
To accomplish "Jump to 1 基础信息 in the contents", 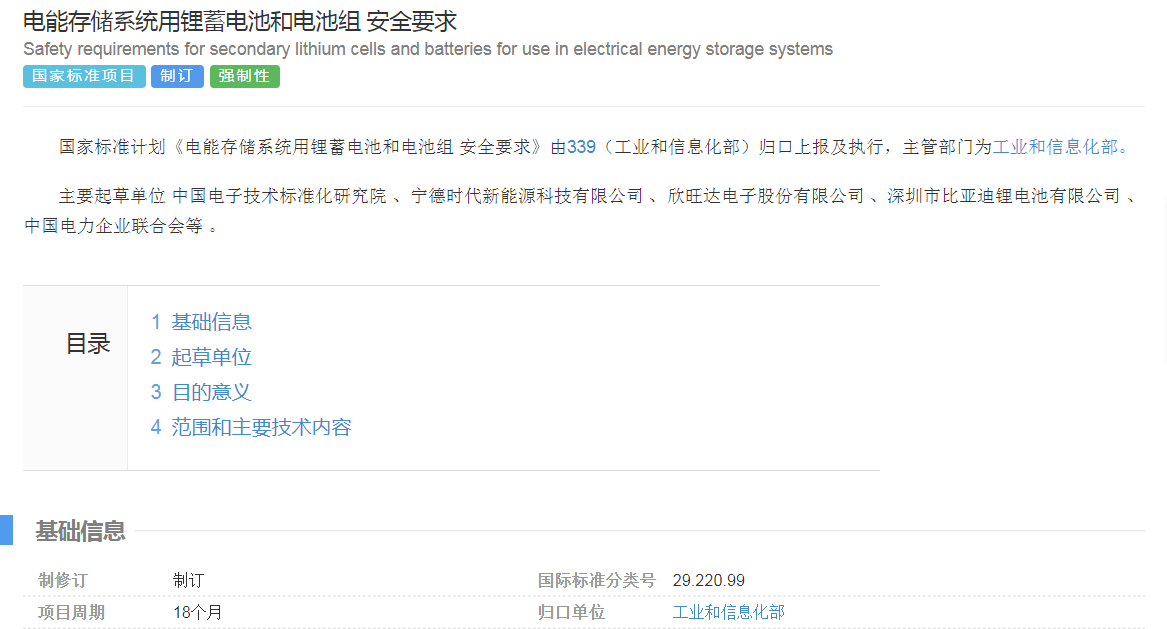I will (x=201, y=322).
